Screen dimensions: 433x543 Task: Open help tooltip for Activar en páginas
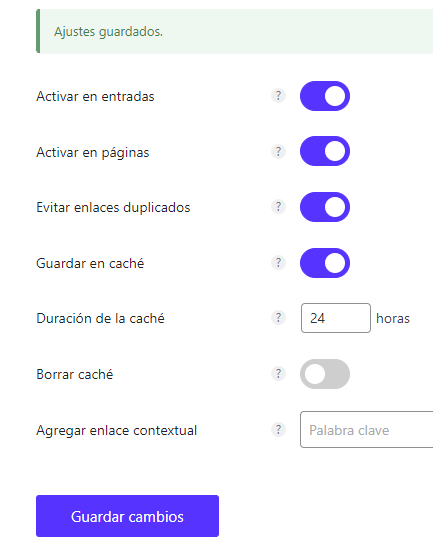tap(278, 152)
